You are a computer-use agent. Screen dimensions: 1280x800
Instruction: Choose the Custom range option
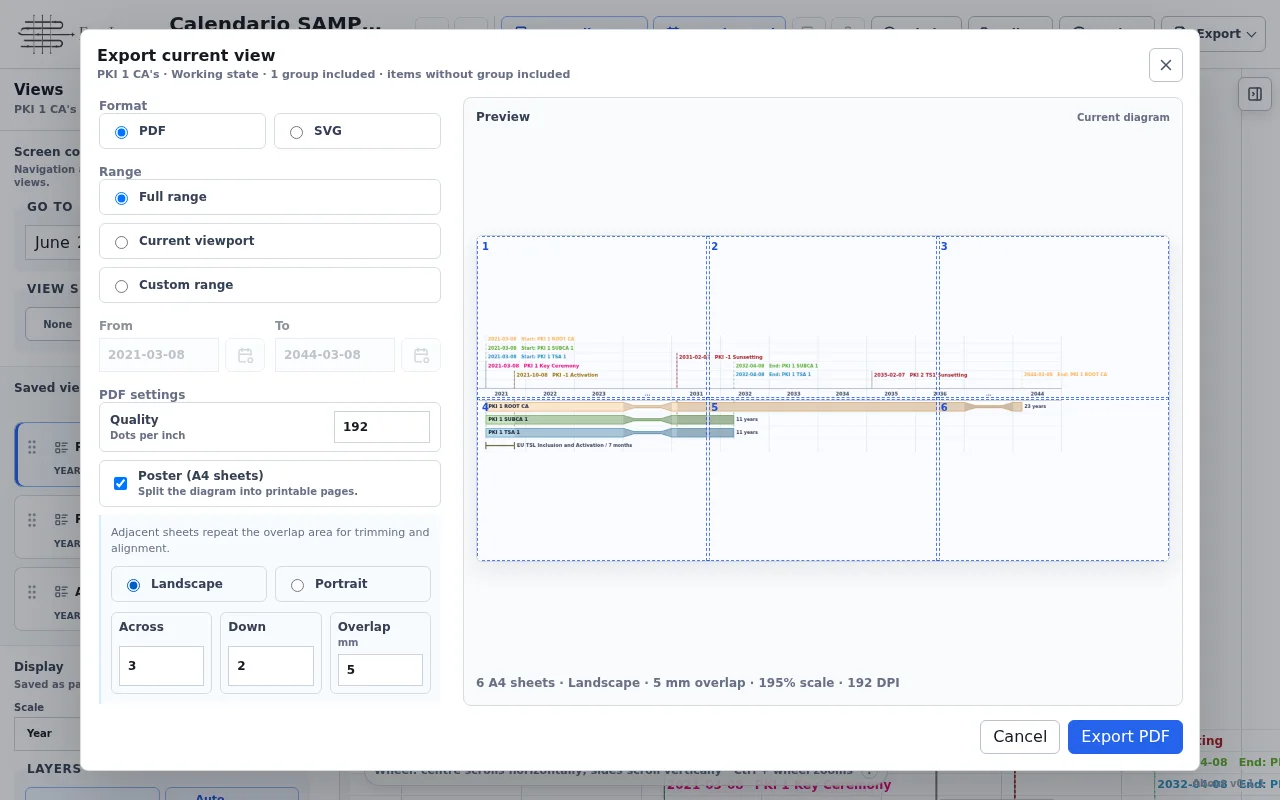(270, 285)
